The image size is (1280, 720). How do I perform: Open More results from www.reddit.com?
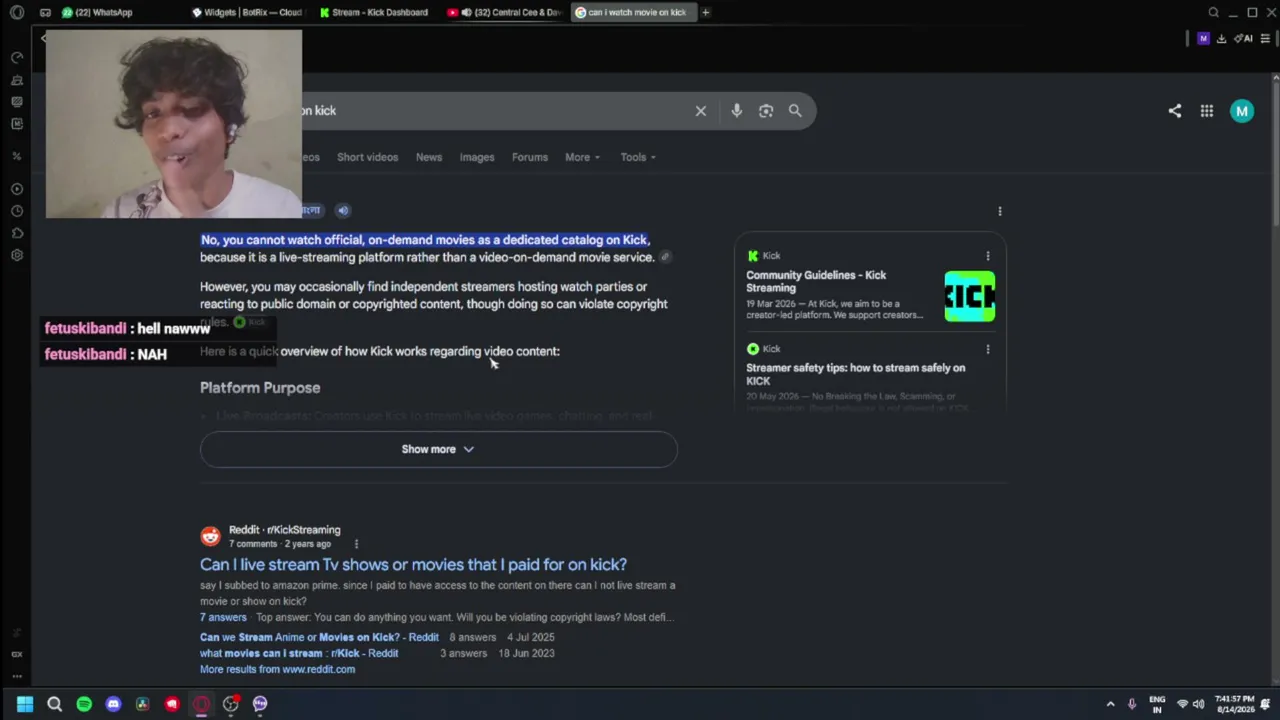tap(277, 669)
